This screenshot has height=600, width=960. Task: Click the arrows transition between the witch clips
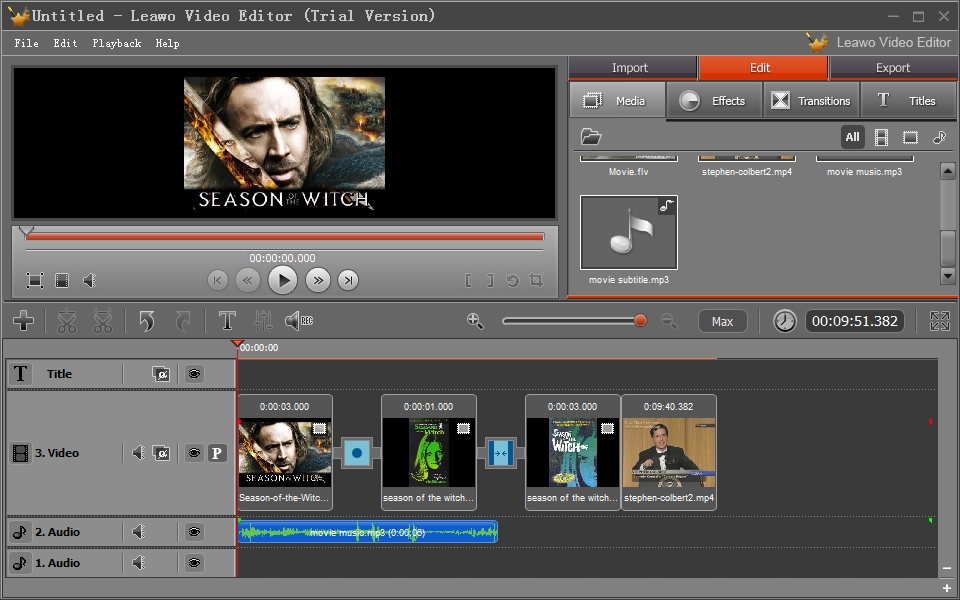click(x=501, y=454)
